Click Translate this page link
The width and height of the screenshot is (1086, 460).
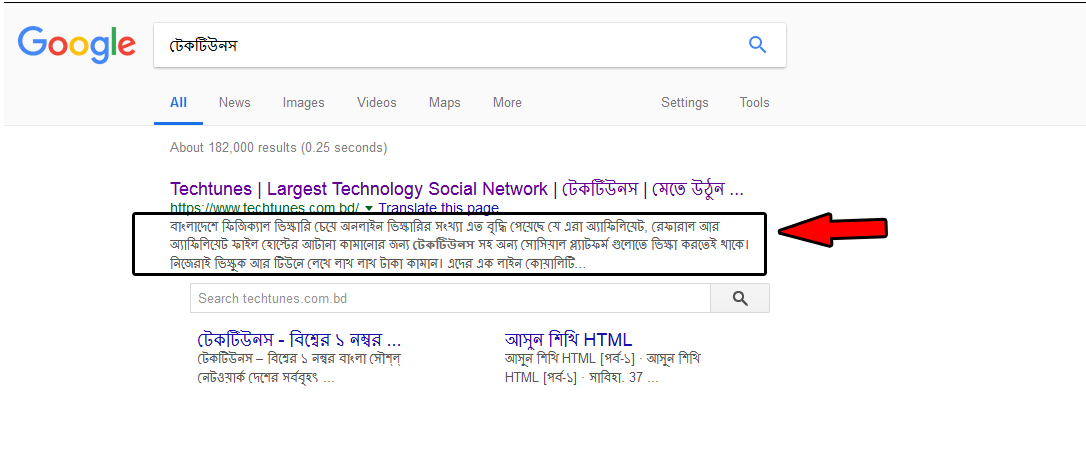(x=438, y=208)
